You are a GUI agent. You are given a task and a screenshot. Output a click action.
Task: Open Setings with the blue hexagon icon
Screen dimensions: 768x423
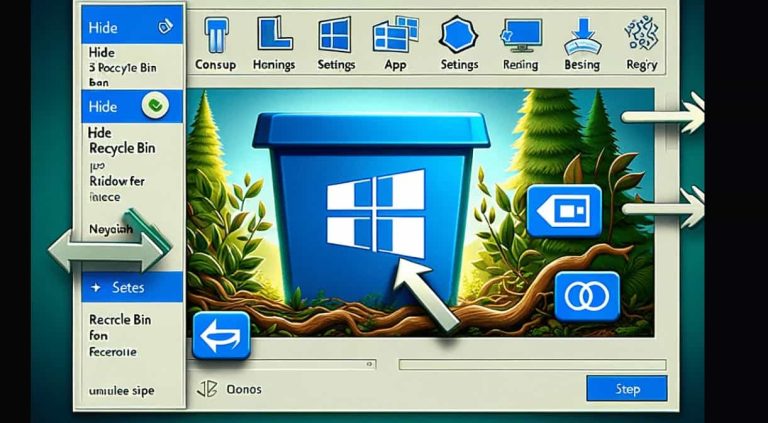tap(458, 34)
